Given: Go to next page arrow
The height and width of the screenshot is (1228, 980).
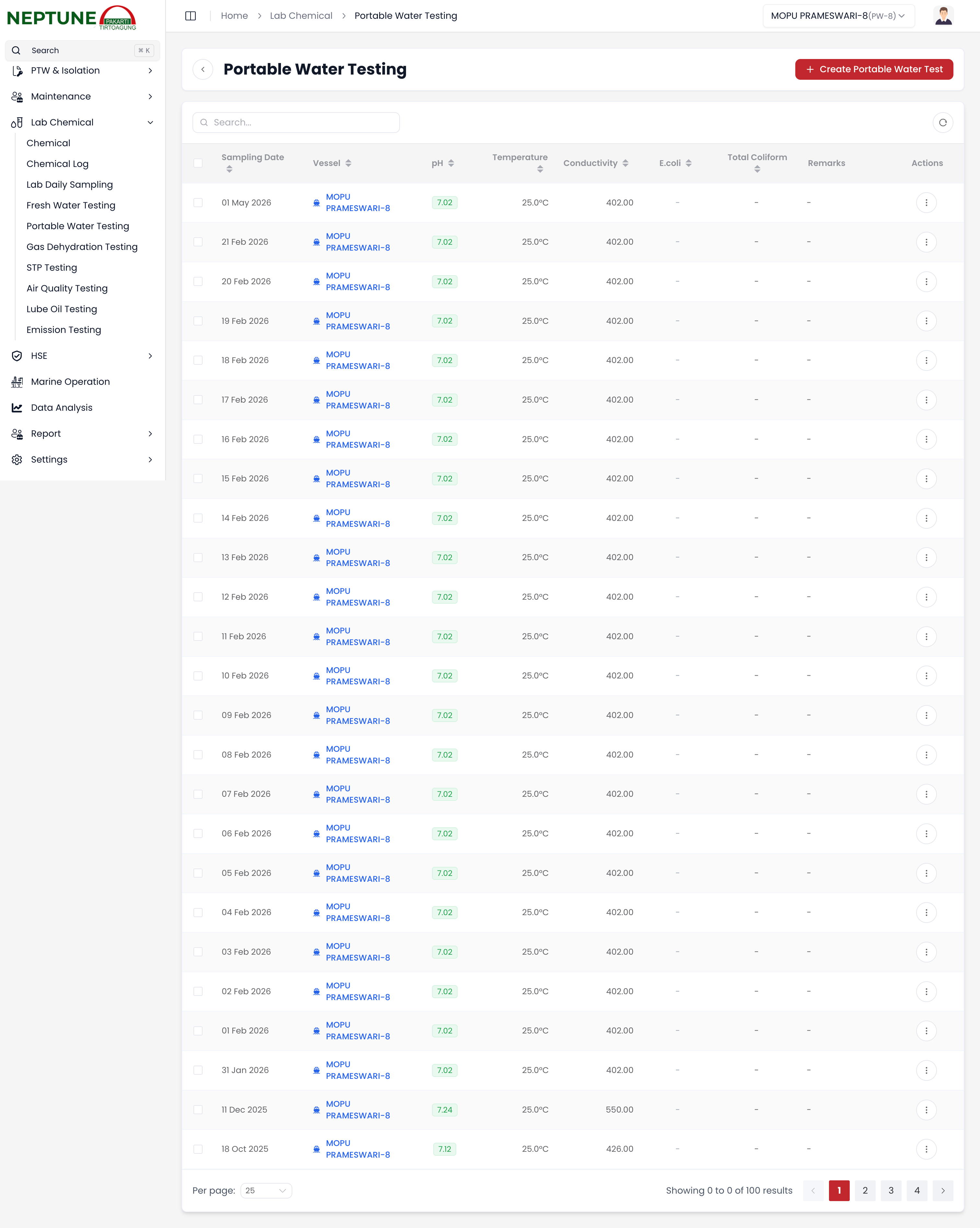Looking at the screenshot, I should click(x=942, y=1190).
